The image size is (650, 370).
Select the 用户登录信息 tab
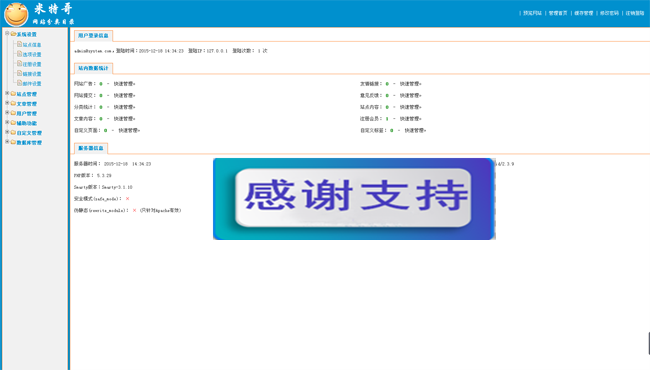93,36
